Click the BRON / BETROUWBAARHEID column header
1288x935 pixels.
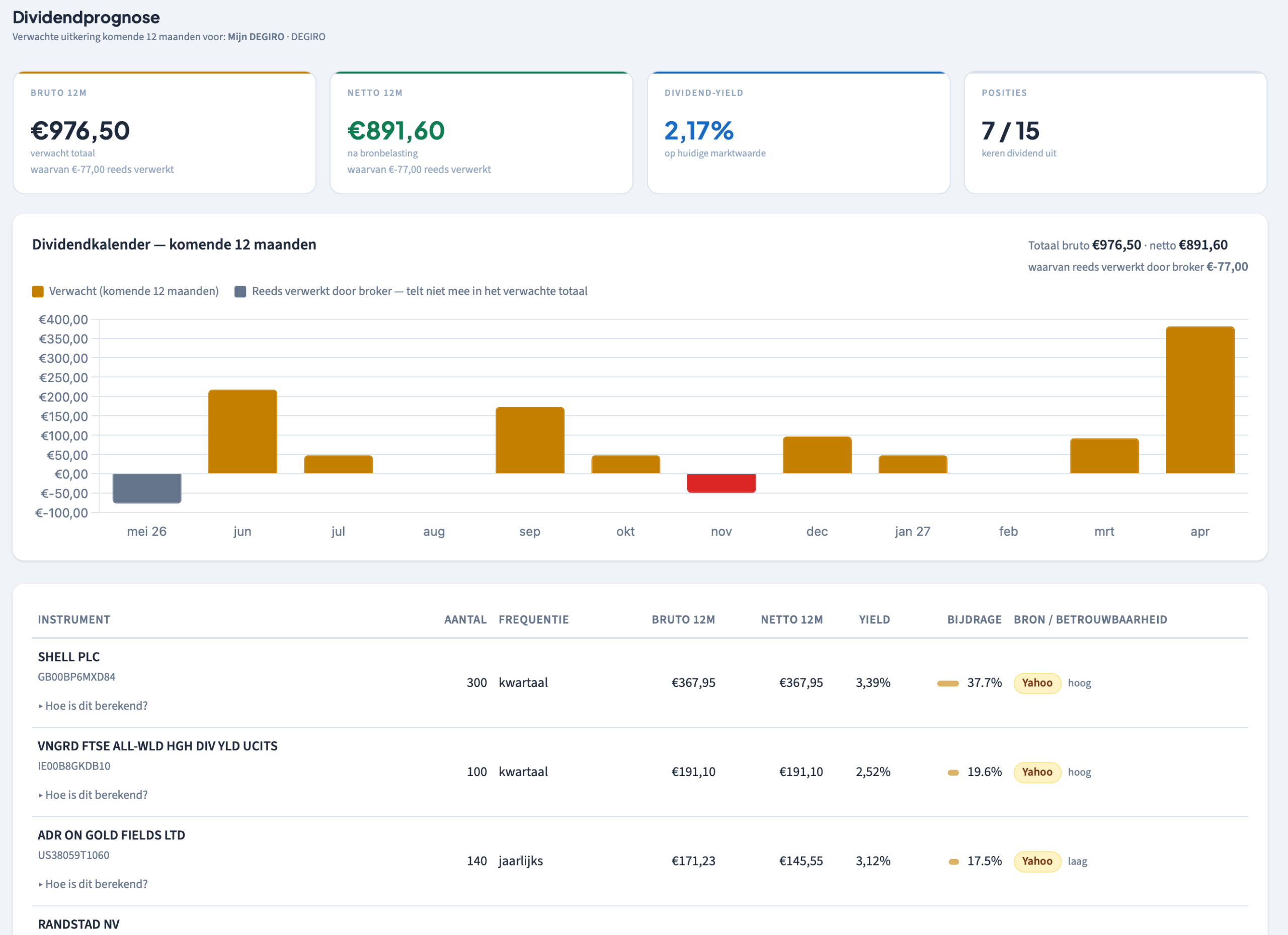[1090, 620]
